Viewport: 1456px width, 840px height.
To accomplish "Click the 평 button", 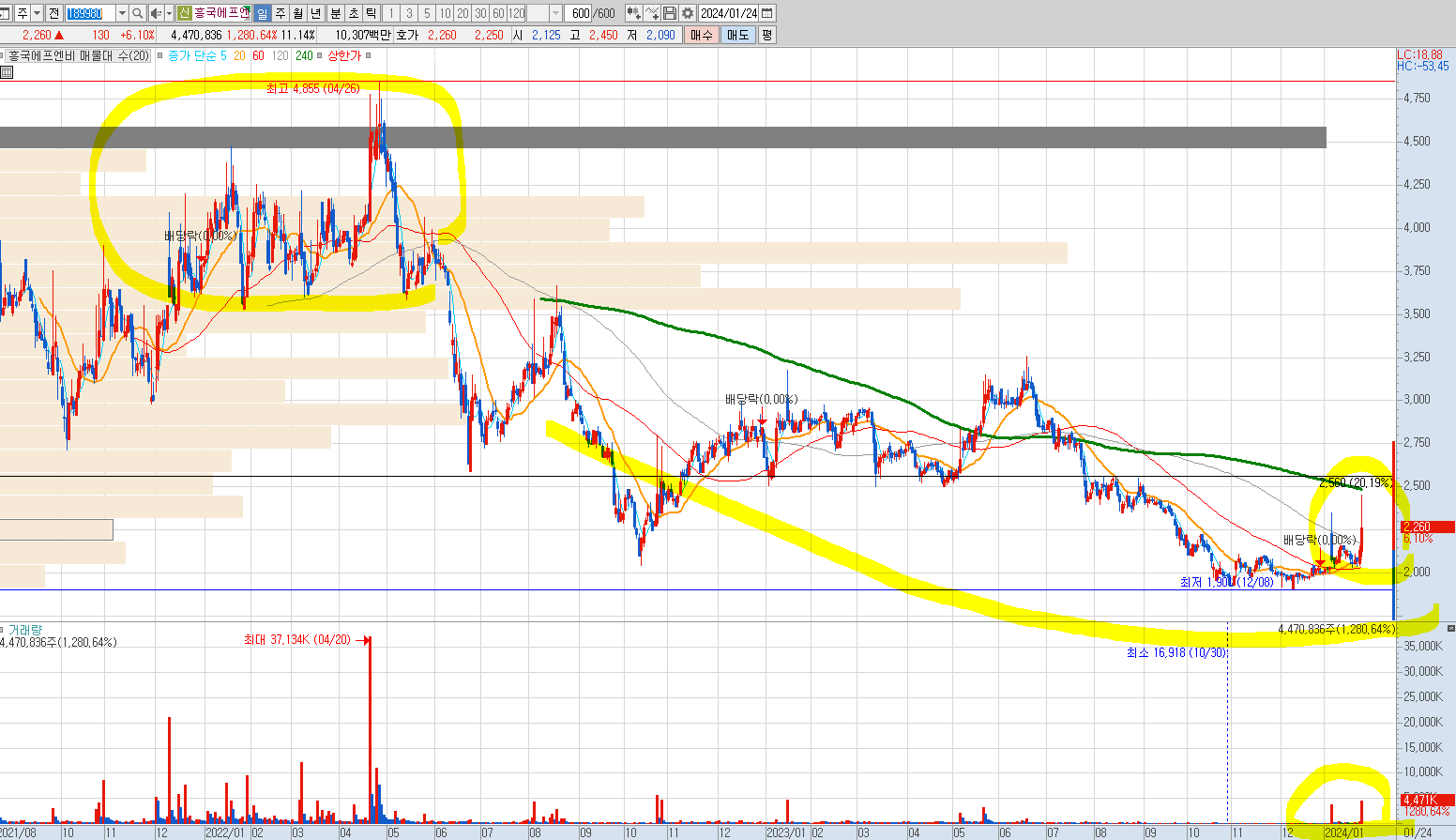I will (766, 35).
